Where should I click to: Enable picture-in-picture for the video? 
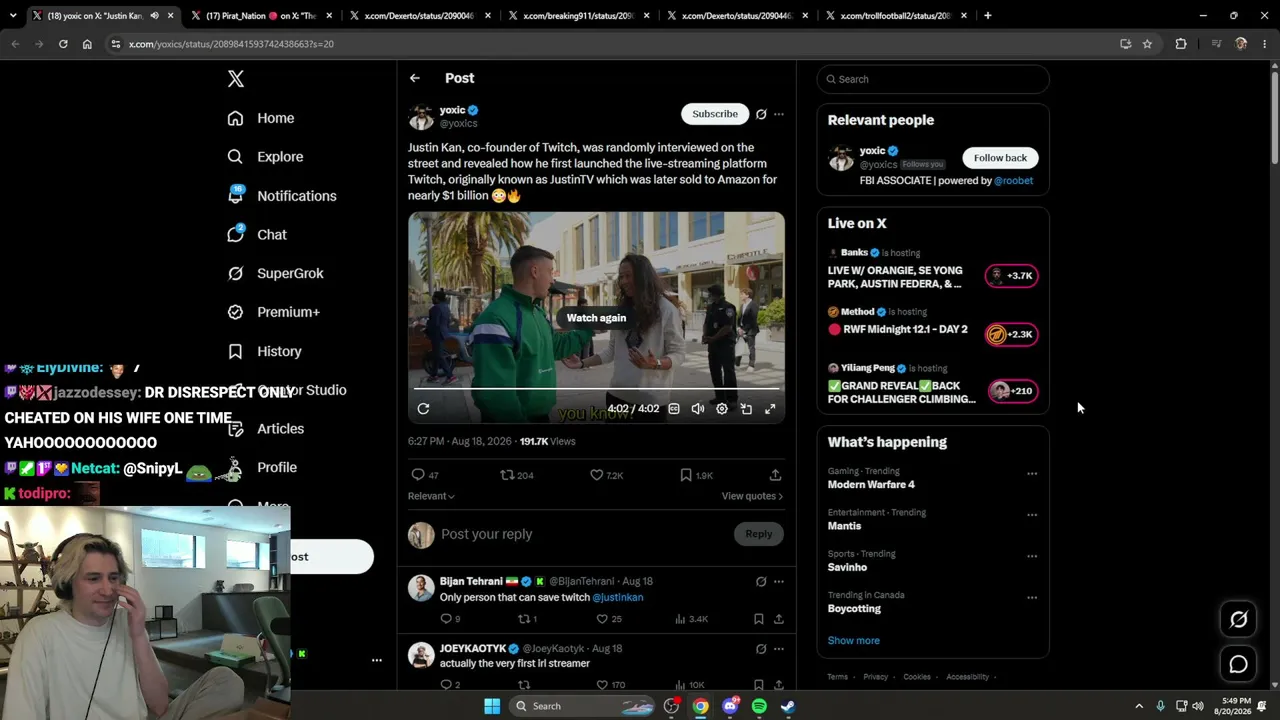pos(746,409)
